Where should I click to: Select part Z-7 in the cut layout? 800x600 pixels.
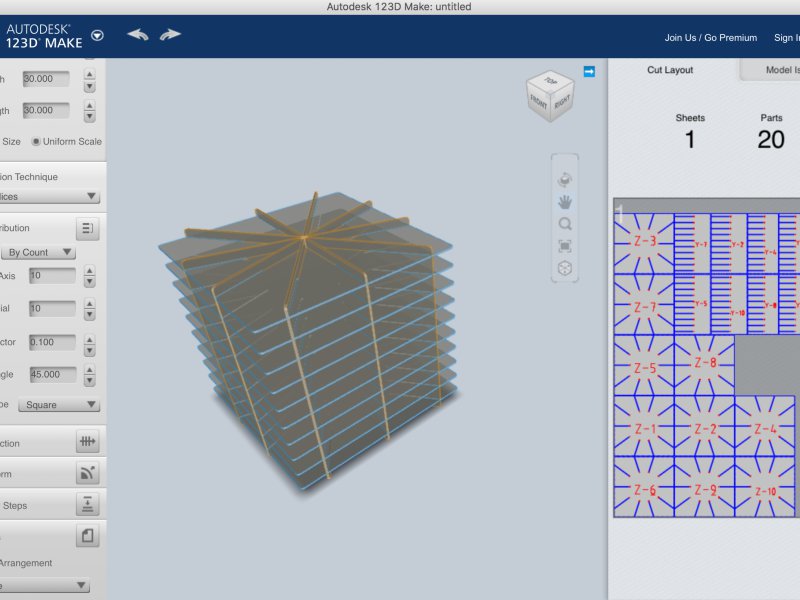tap(644, 305)
